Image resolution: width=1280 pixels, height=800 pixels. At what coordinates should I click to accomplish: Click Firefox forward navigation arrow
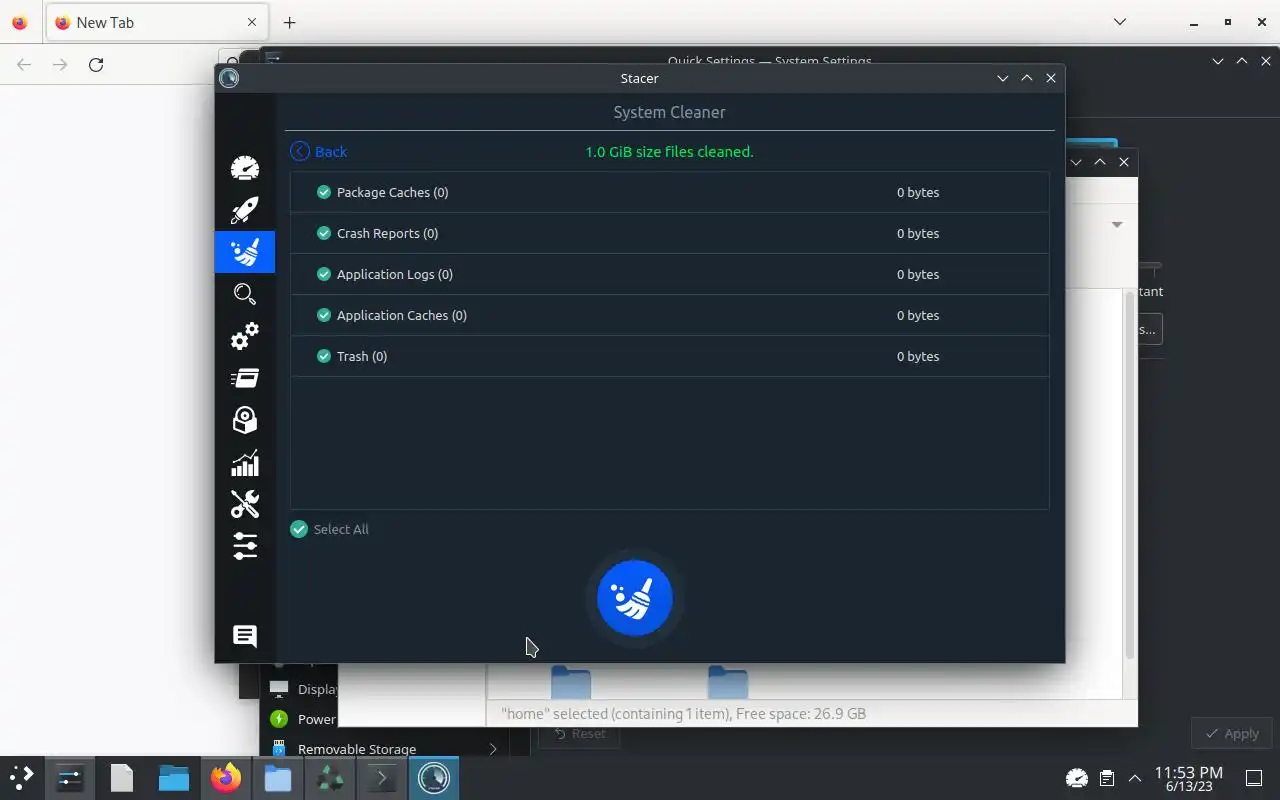coord(60,64)
